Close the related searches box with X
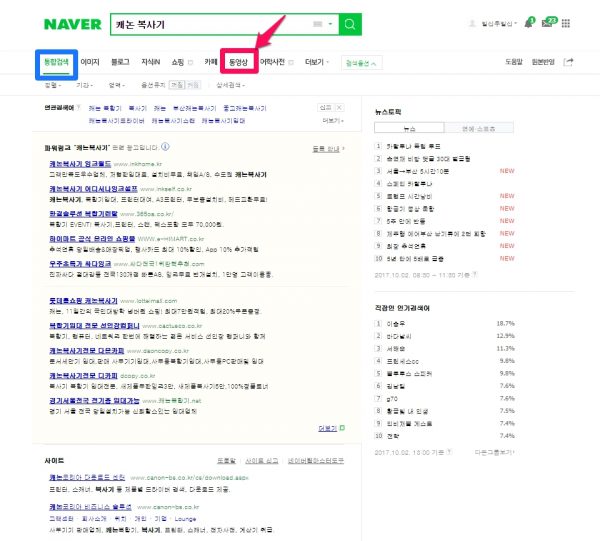This screenshot has width=600, height=541. [339, 108]
